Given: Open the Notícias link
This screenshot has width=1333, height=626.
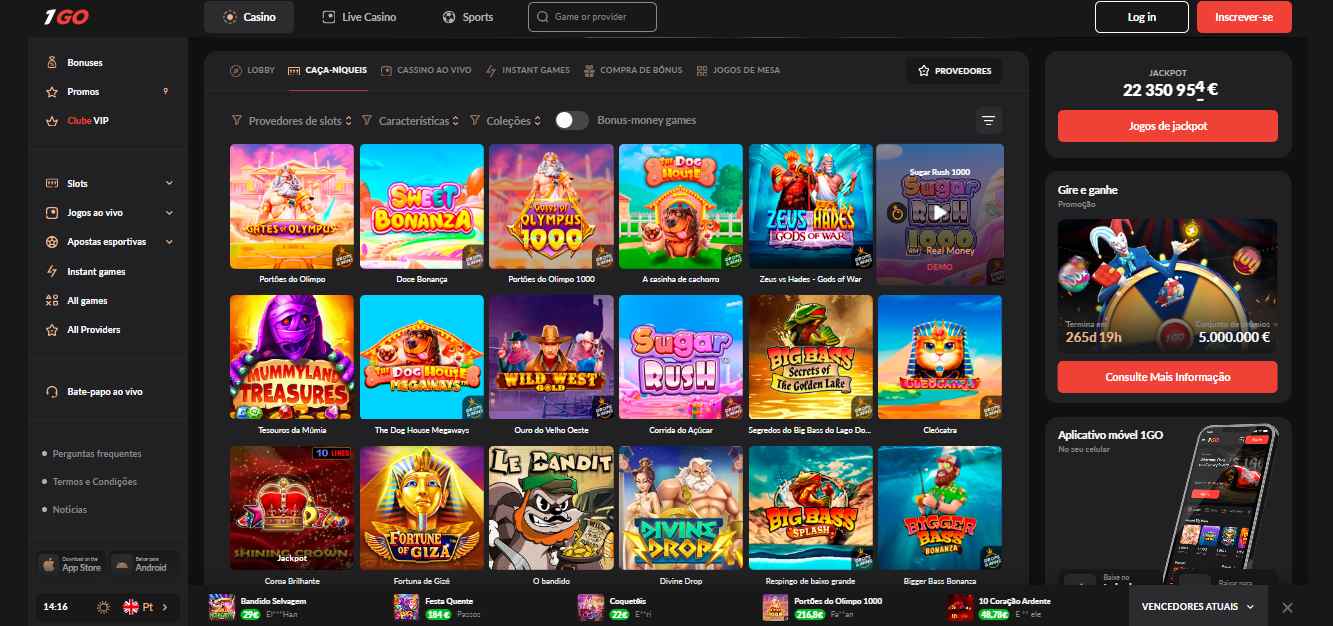Looking at the screenshot, I should pyautogui.click(x=70, y=510).
